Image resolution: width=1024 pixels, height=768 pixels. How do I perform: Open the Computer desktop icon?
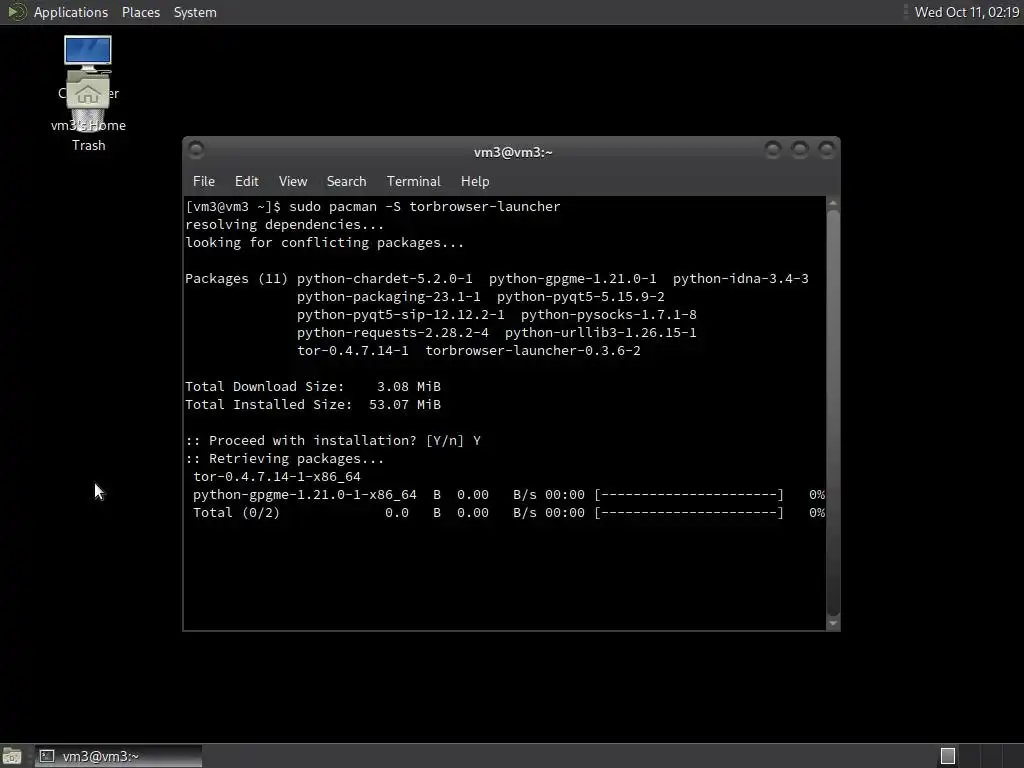pos(88,52)
